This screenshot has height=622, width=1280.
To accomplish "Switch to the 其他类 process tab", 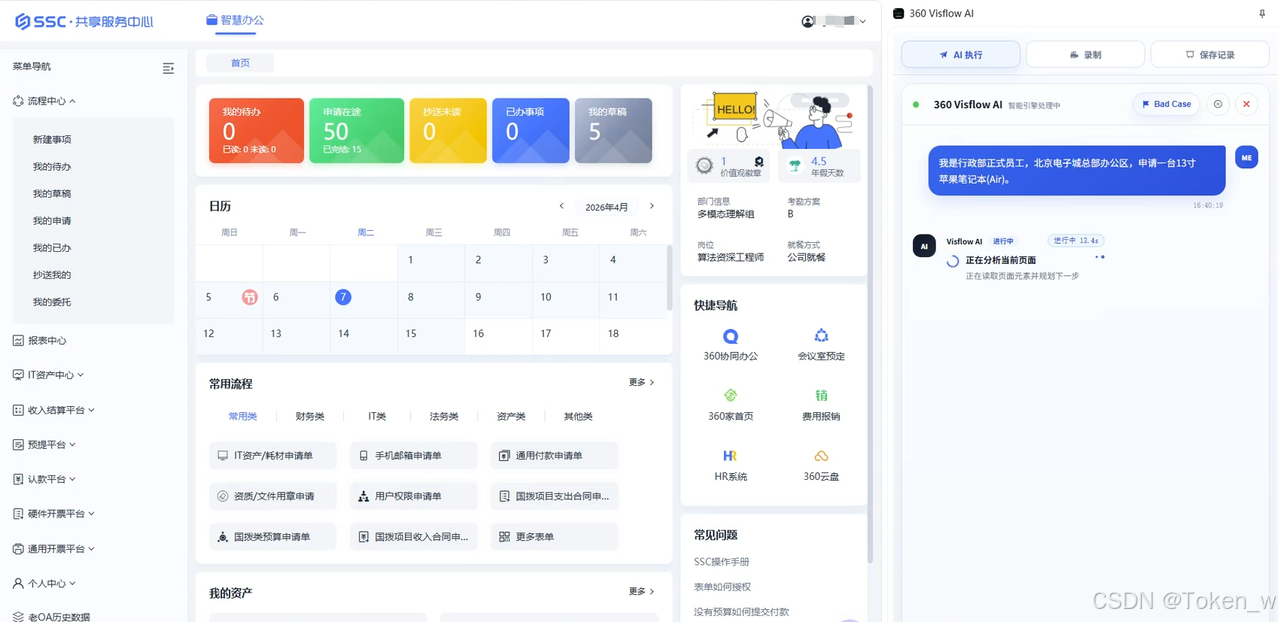I will tap(578, 416).
